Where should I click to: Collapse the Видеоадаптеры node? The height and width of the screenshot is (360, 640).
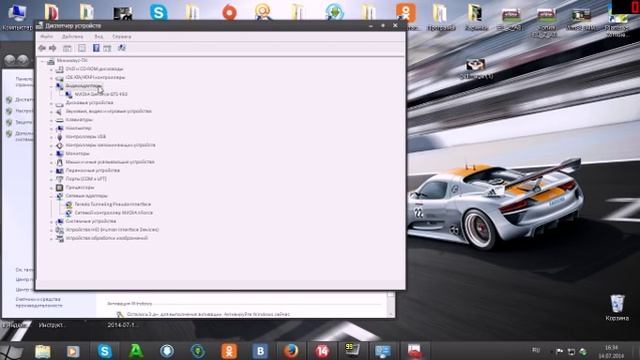pos(51,86)
